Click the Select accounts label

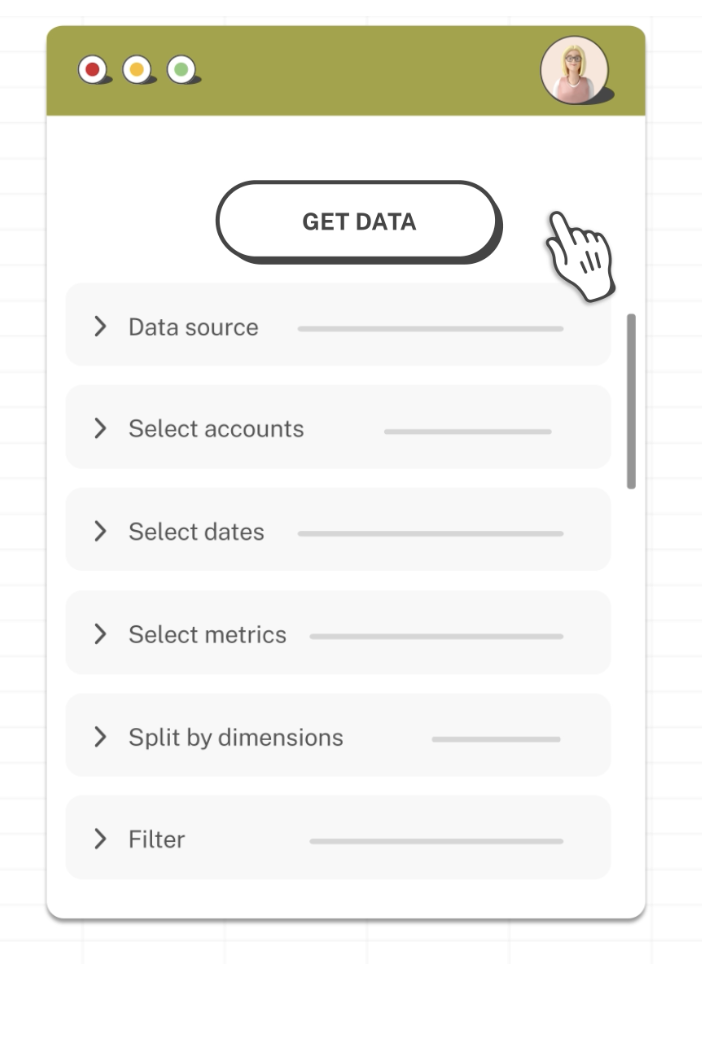pos(216,429)
